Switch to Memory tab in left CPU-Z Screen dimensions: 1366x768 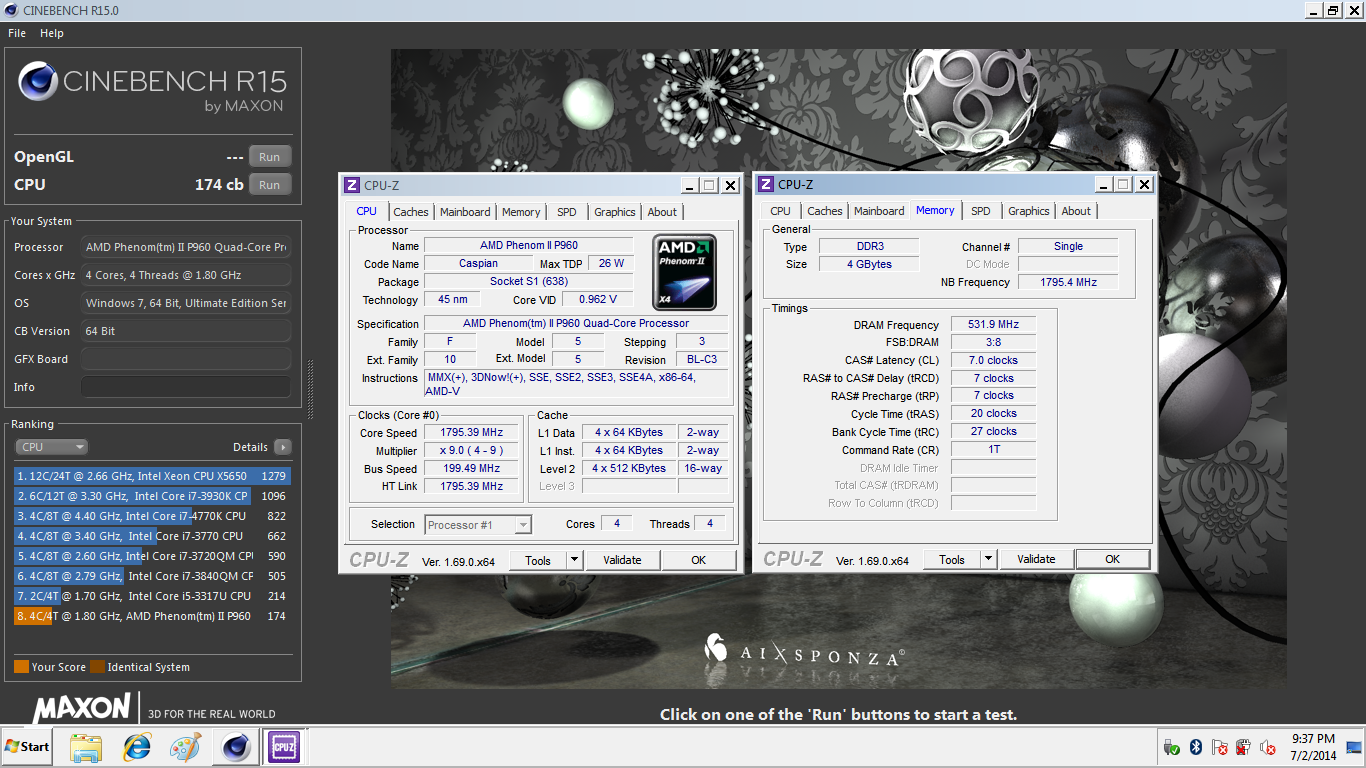tap(521, 212)
